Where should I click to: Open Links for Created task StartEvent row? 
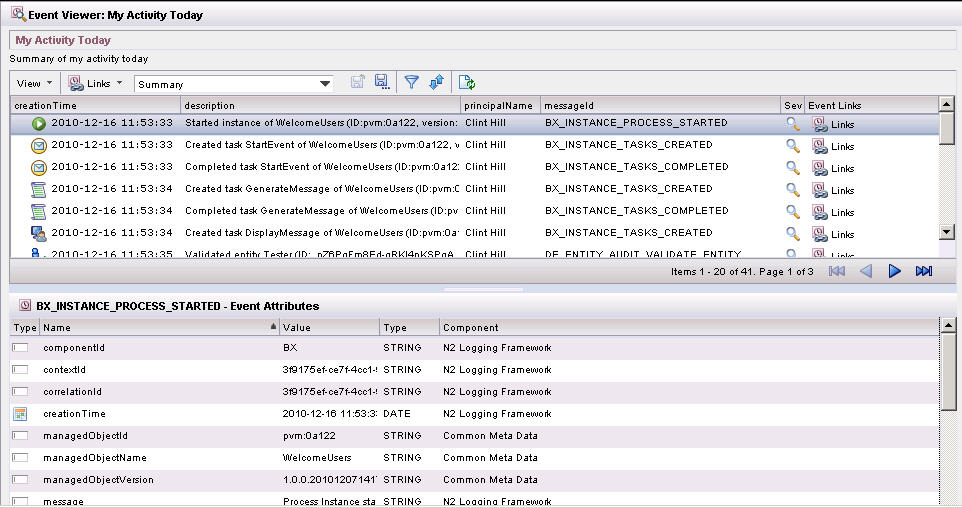(833, 147)
